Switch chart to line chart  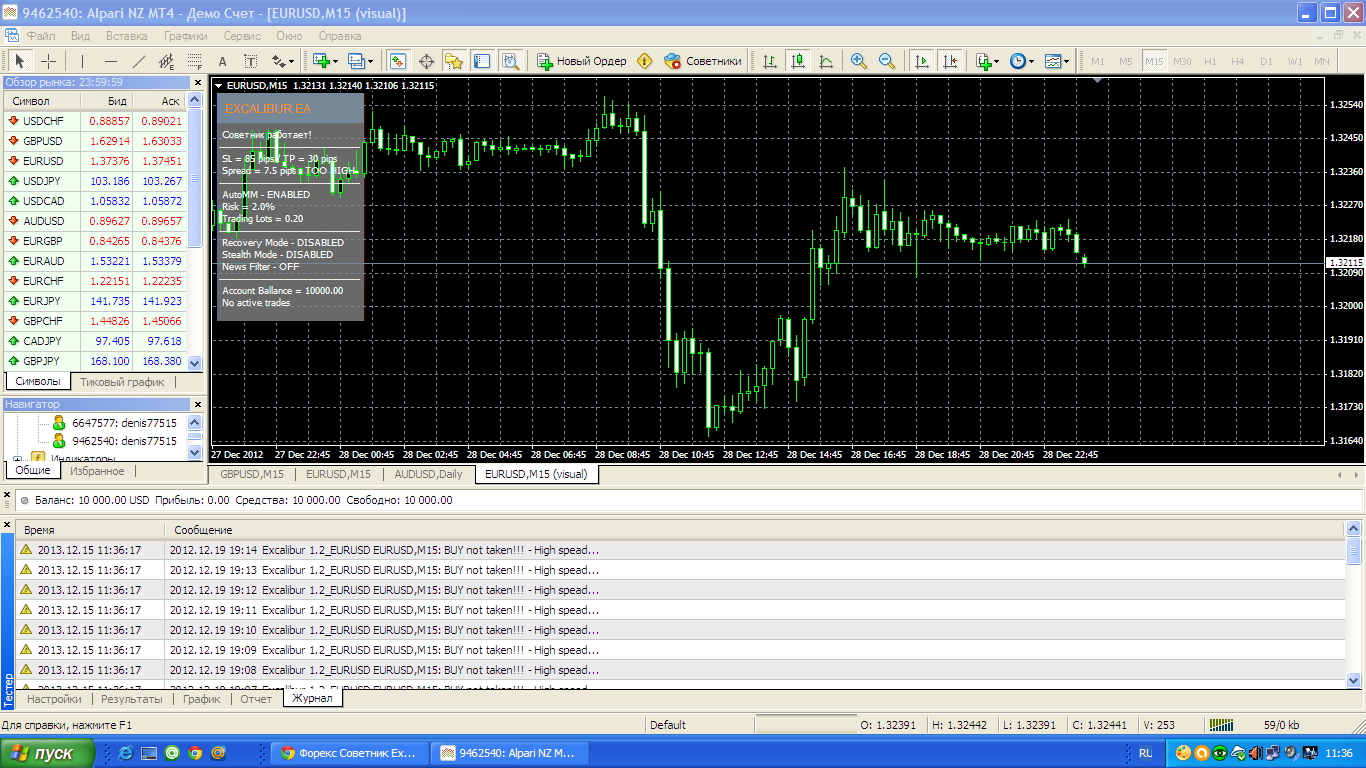pos(826,61)
